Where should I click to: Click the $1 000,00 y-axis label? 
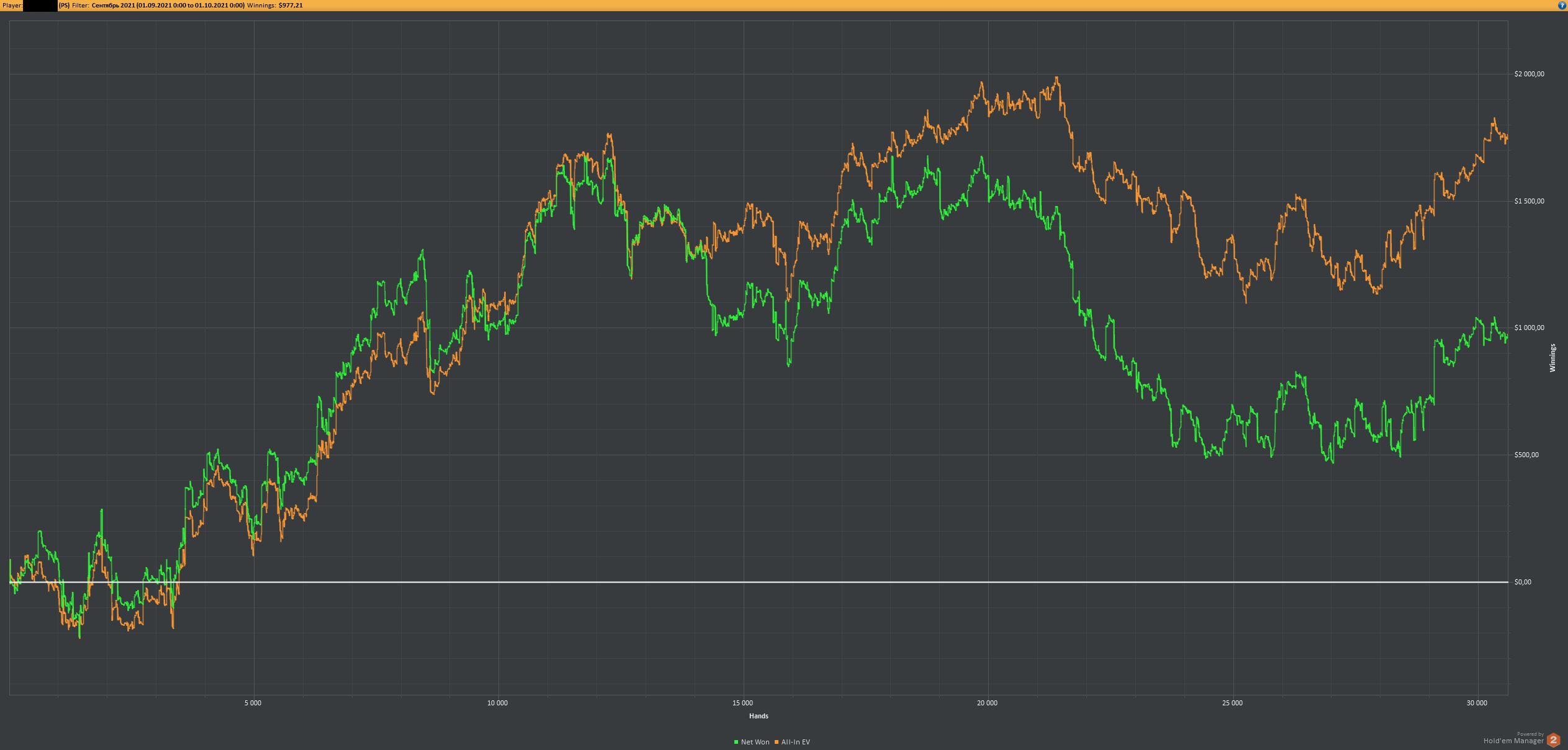1529,328
